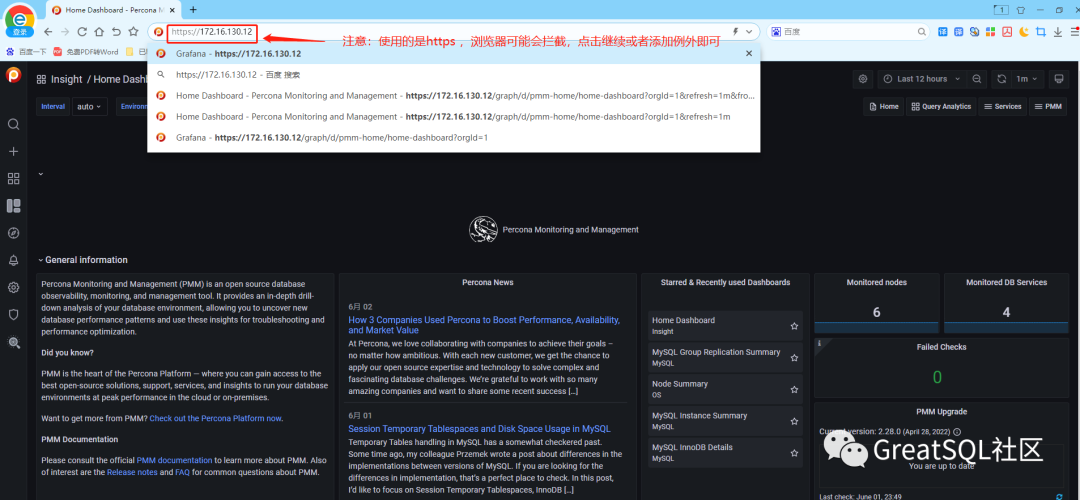Screen dimensions: 1080x500
Task: Click the Baidu search magnifier icon
Action: click(922, 32)
